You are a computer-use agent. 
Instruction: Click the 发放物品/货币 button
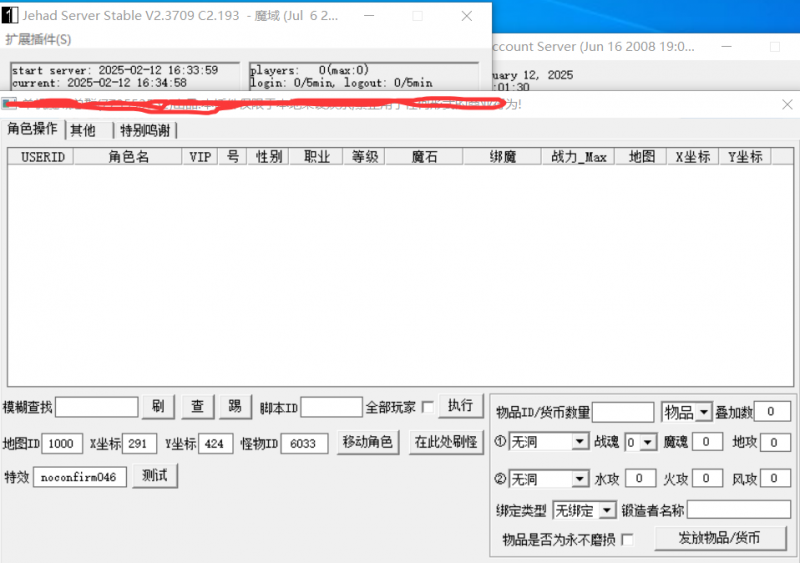point(720,538)
